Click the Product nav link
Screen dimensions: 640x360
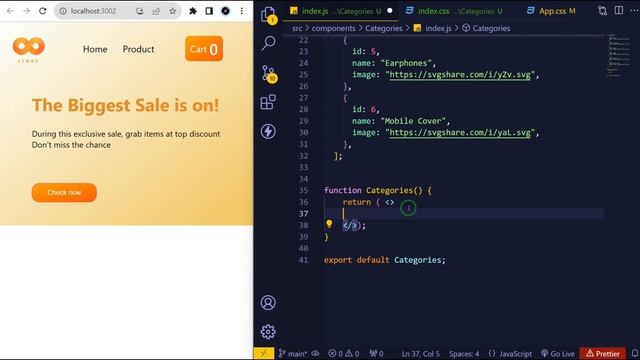[138, 49]
